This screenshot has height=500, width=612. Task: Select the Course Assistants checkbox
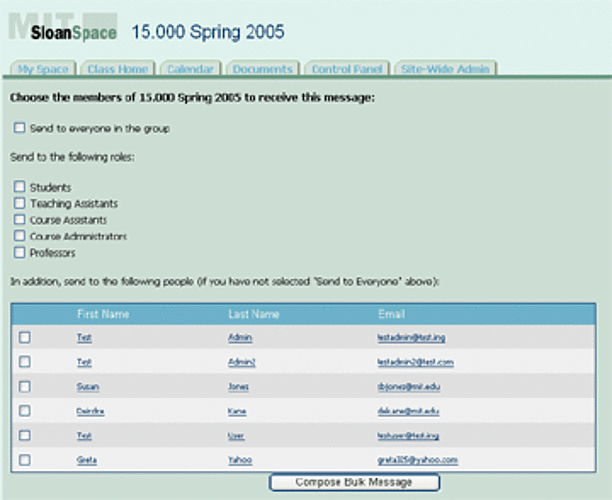19,220
